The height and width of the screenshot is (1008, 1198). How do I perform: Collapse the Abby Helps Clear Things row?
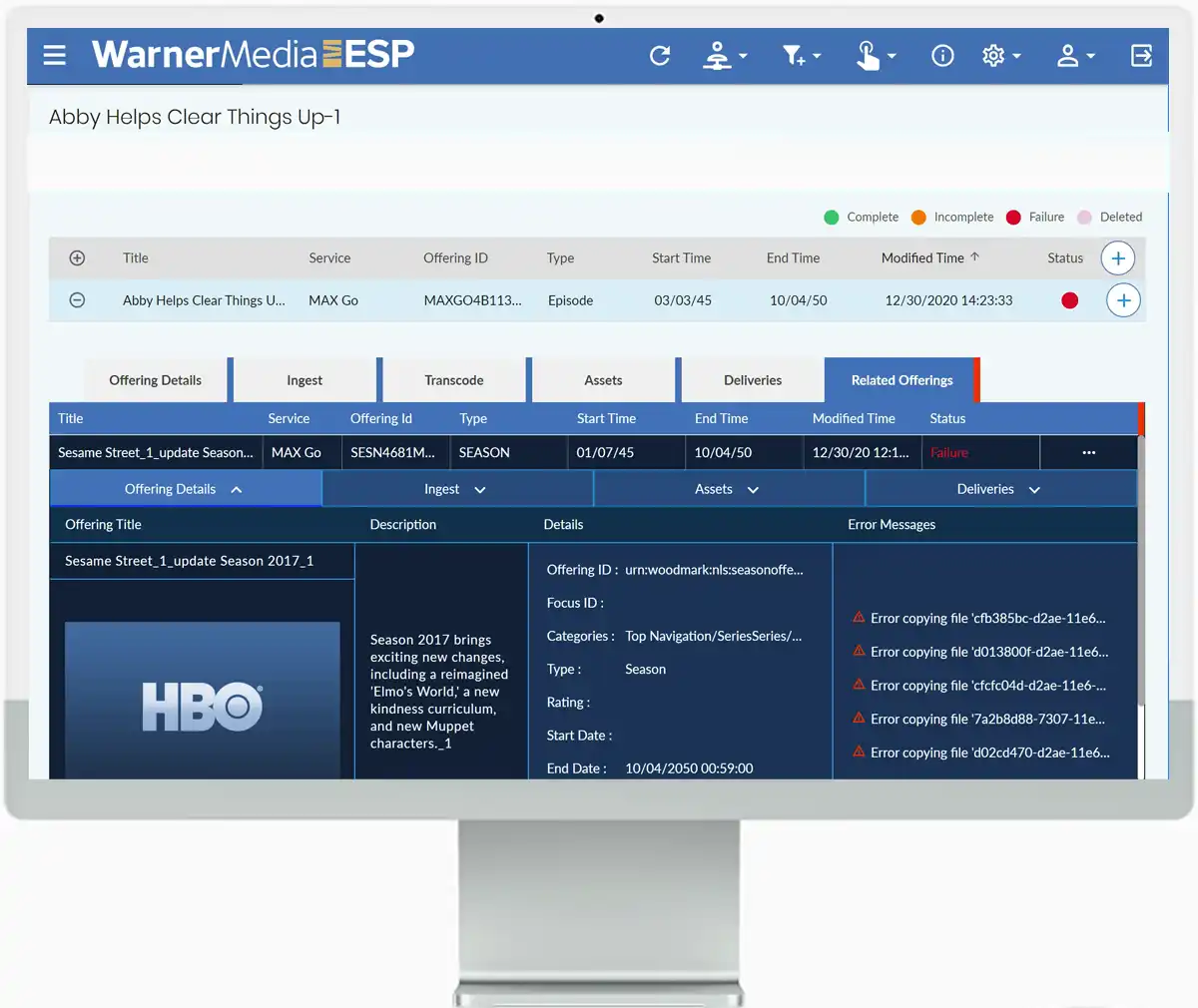(77, 299)
